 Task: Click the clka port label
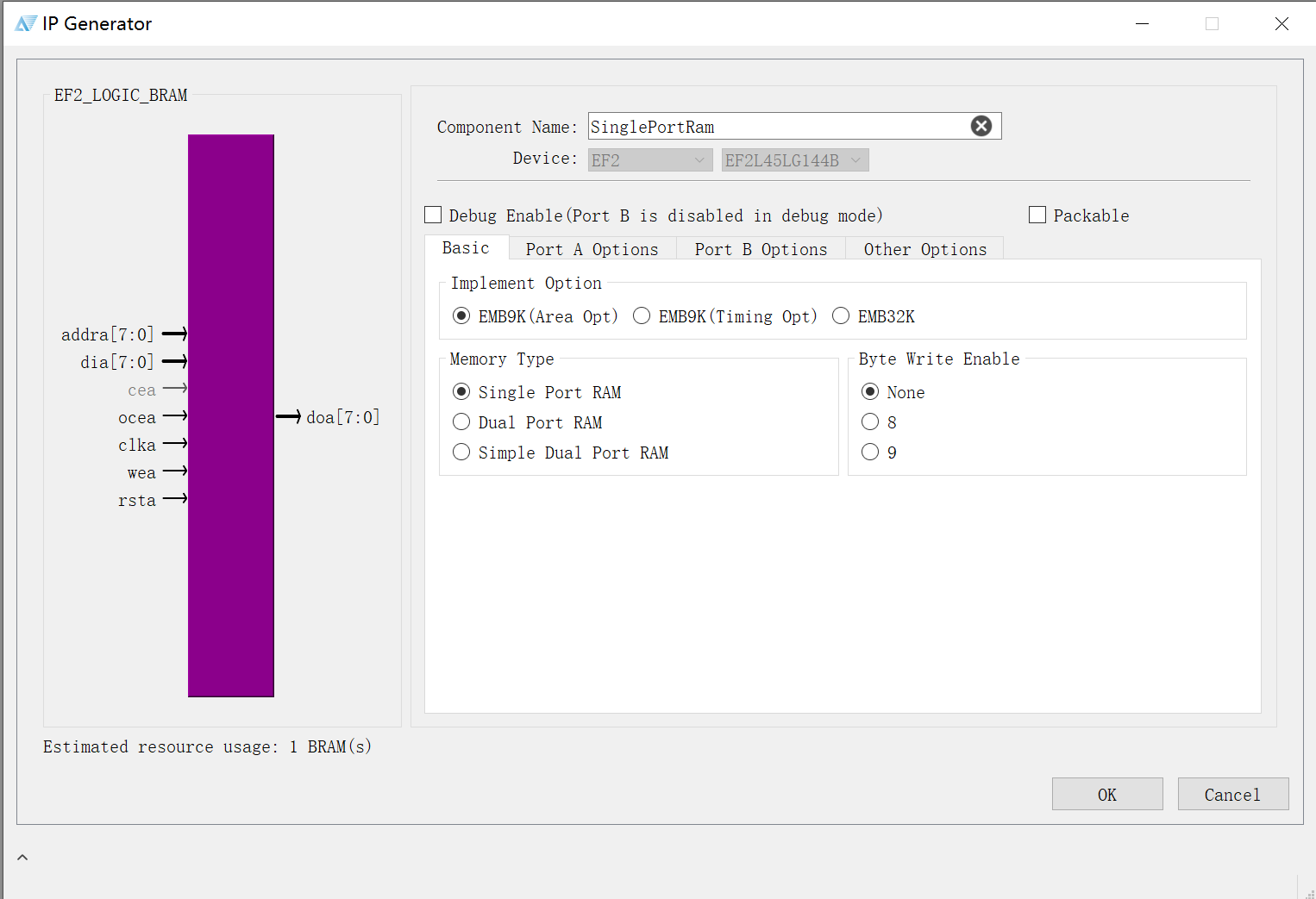137,445
